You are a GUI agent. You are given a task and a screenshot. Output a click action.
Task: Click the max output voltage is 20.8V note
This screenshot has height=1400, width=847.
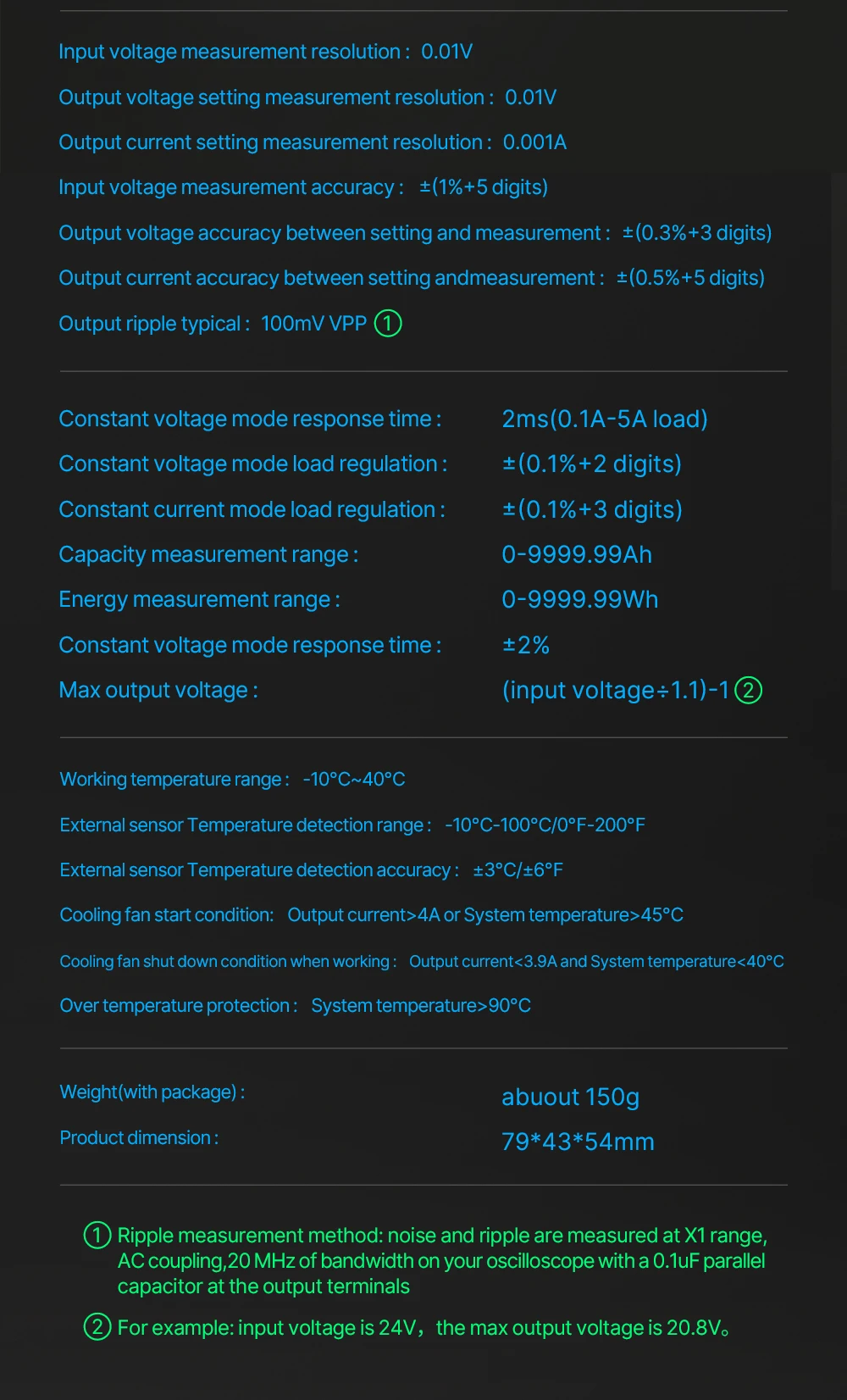583,1327
